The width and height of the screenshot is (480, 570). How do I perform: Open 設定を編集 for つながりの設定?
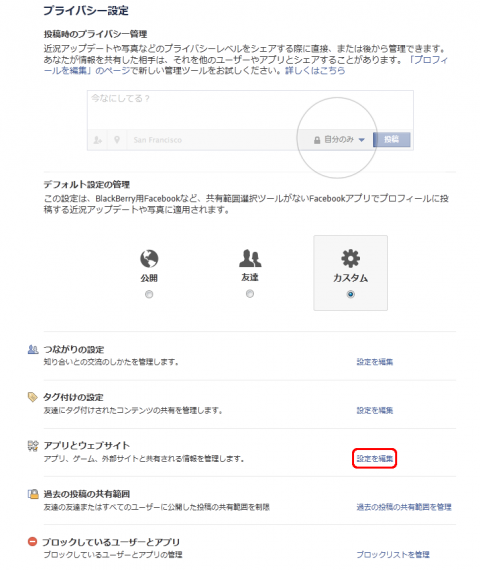[x=375, y=362]
